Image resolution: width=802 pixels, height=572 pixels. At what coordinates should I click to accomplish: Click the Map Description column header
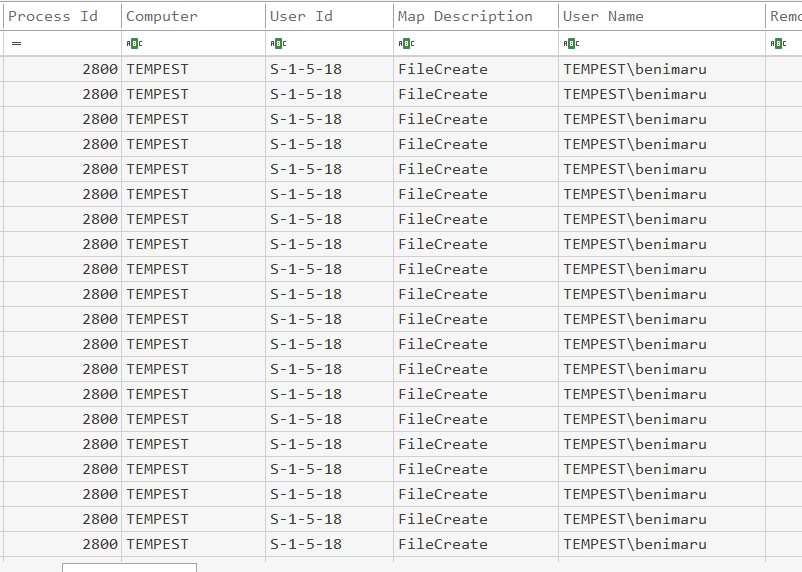point(476,16)
